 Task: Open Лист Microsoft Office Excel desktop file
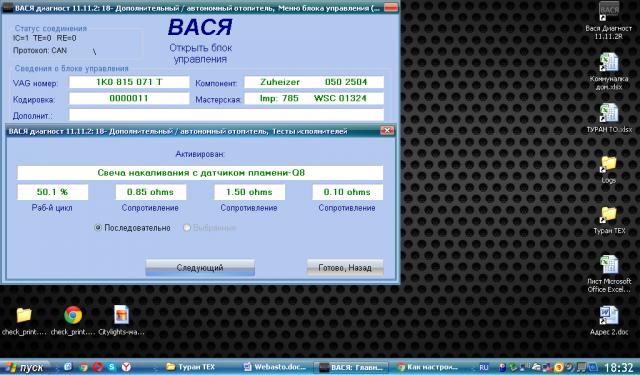[x=609, y=273]
